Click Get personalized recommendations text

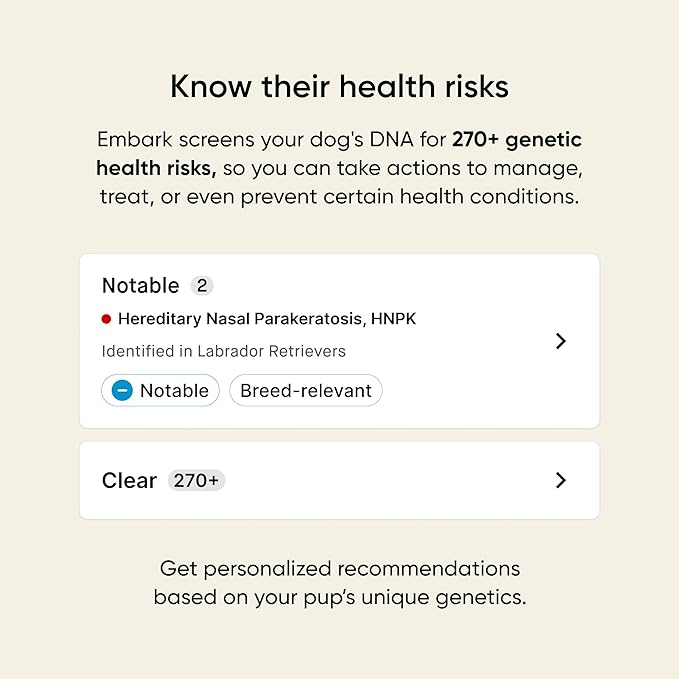[339, 569]
